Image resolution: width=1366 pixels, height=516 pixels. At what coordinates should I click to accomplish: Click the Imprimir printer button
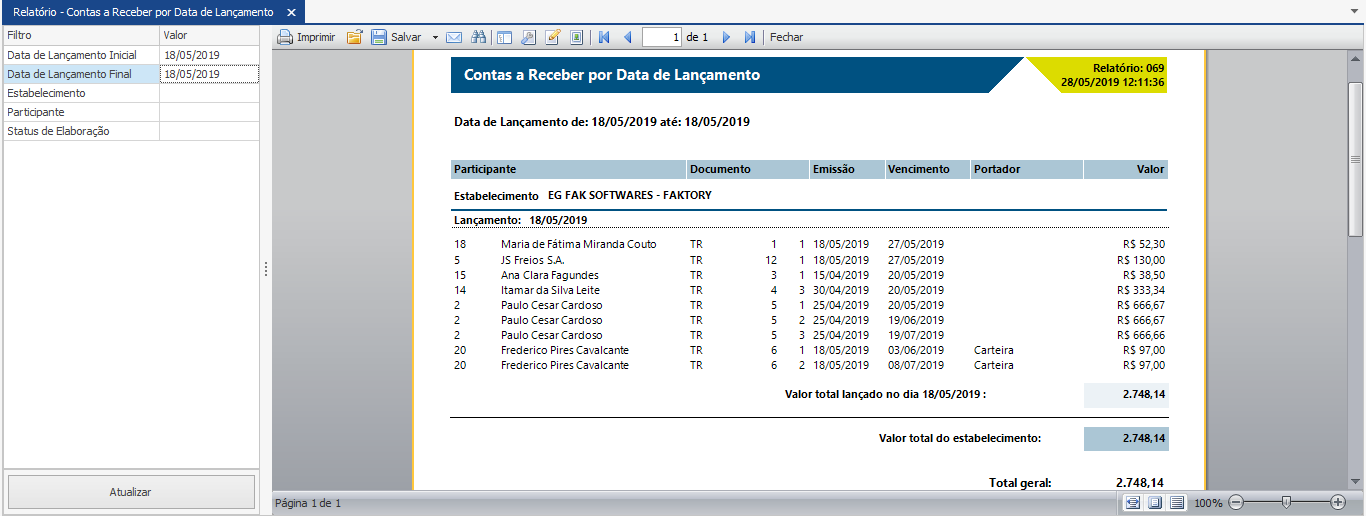(x=306, y=37)
